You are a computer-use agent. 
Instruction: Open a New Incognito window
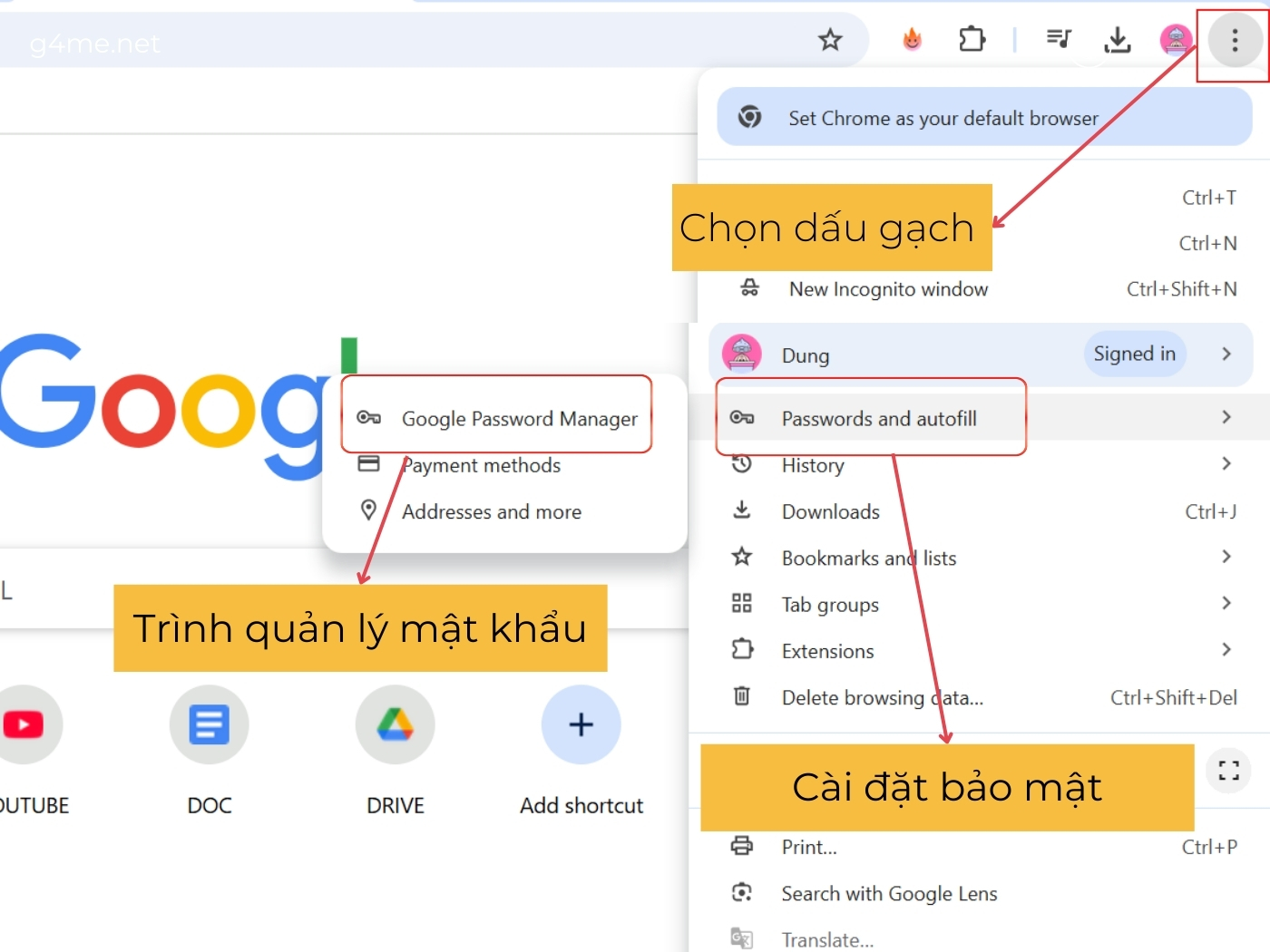point(984,289)
